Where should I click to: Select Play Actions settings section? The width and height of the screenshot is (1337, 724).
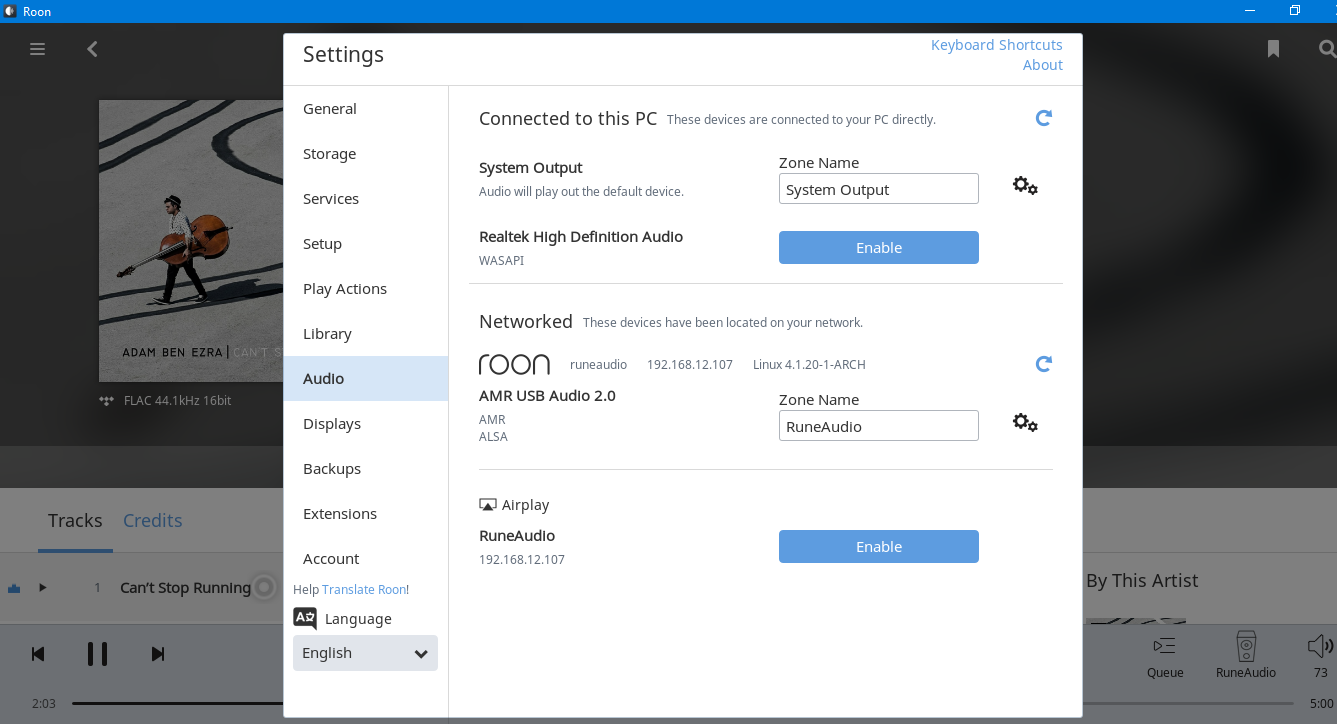(x=366, y=289)
